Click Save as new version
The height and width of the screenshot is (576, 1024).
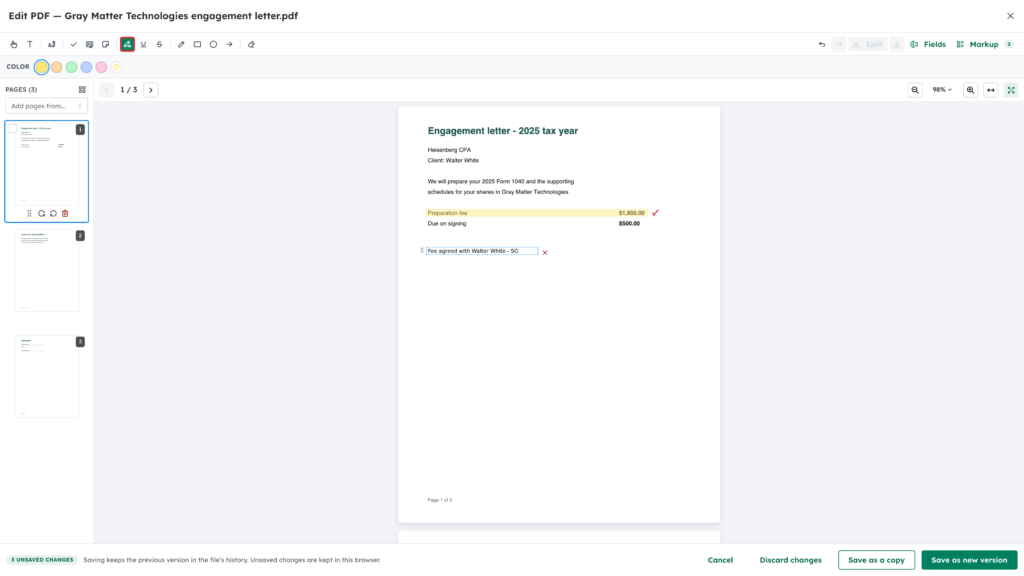[x=969, y=560]
